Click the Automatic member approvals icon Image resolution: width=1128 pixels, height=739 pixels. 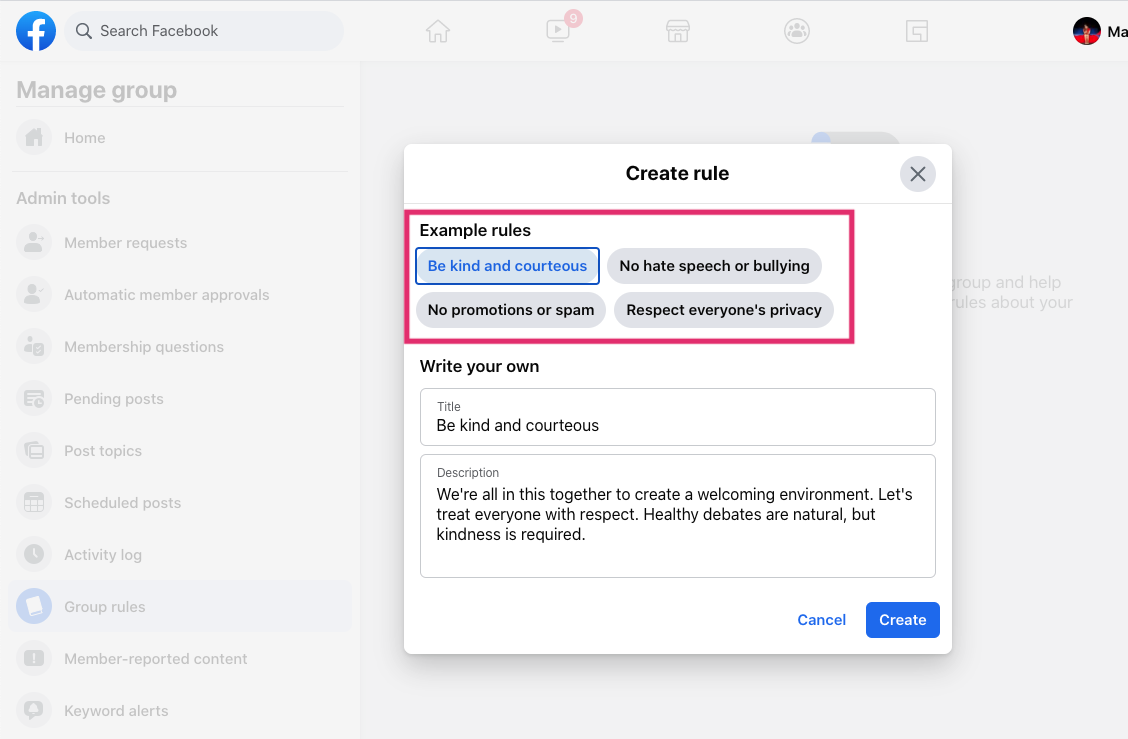tap(34, 294)
